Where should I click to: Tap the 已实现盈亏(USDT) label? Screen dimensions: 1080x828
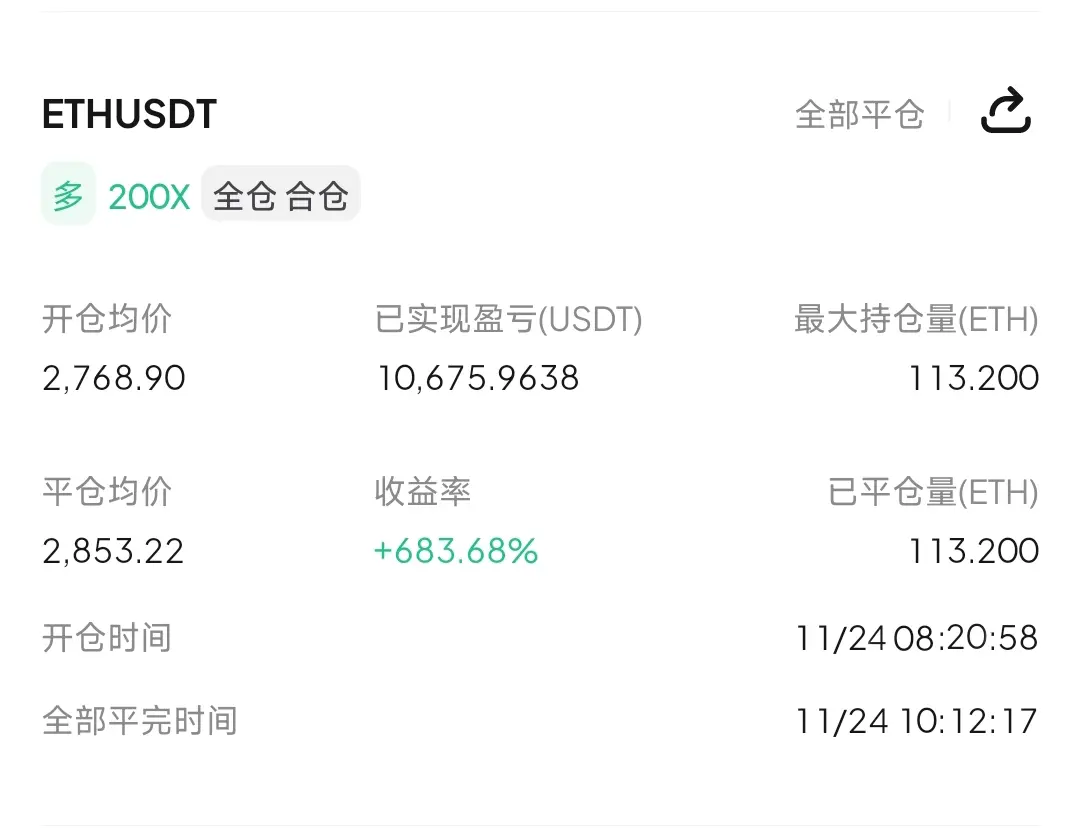(508, 320)
